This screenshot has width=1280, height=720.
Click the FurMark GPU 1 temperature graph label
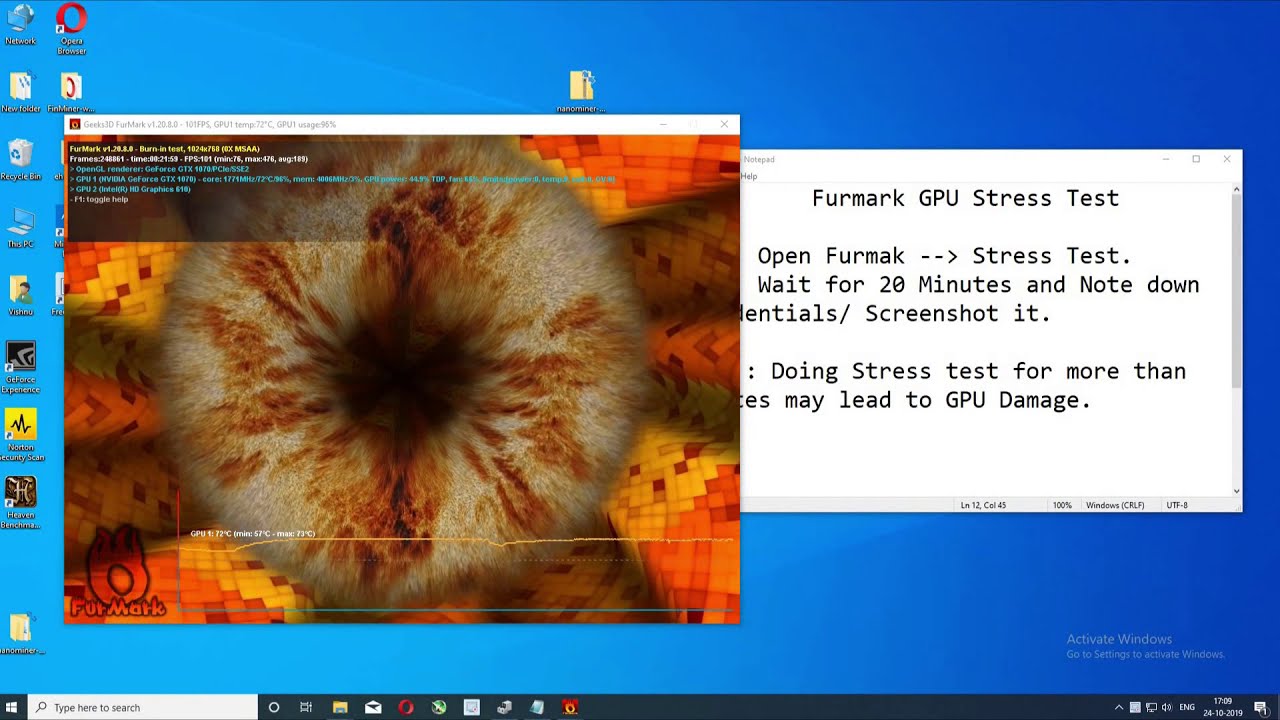252,534
